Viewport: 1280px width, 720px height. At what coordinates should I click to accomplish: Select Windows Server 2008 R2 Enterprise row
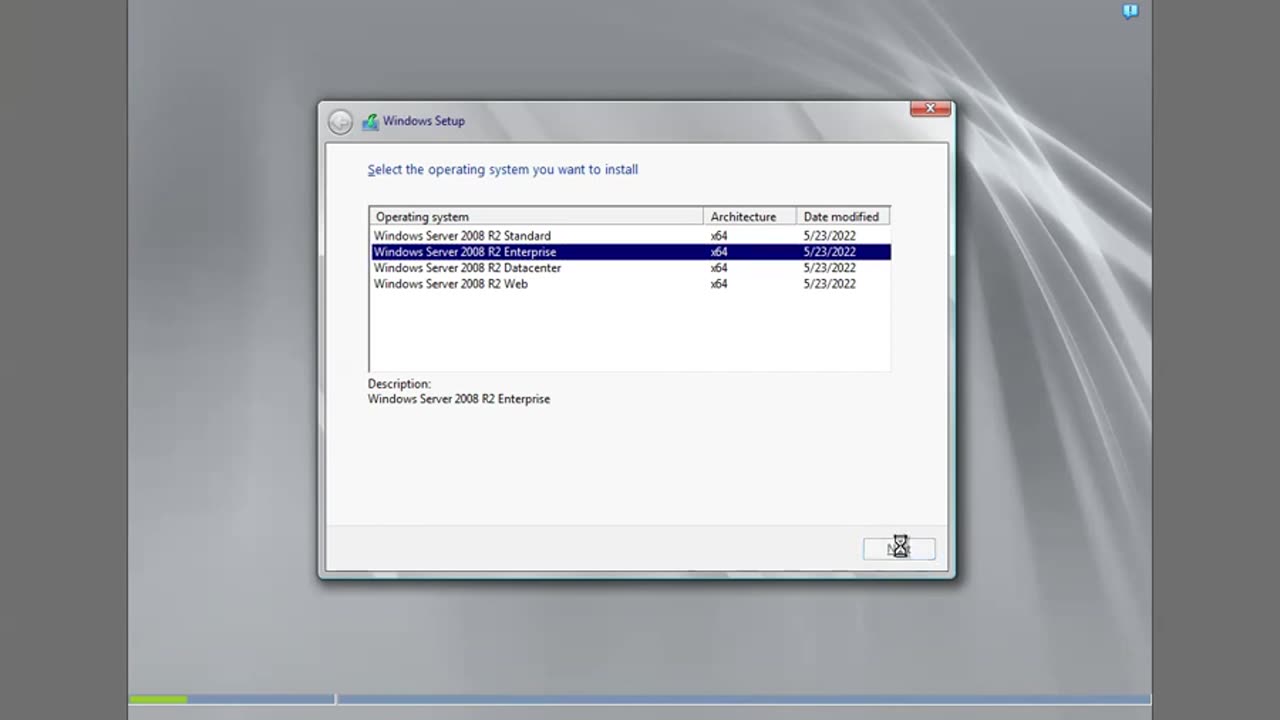[630, 252]
